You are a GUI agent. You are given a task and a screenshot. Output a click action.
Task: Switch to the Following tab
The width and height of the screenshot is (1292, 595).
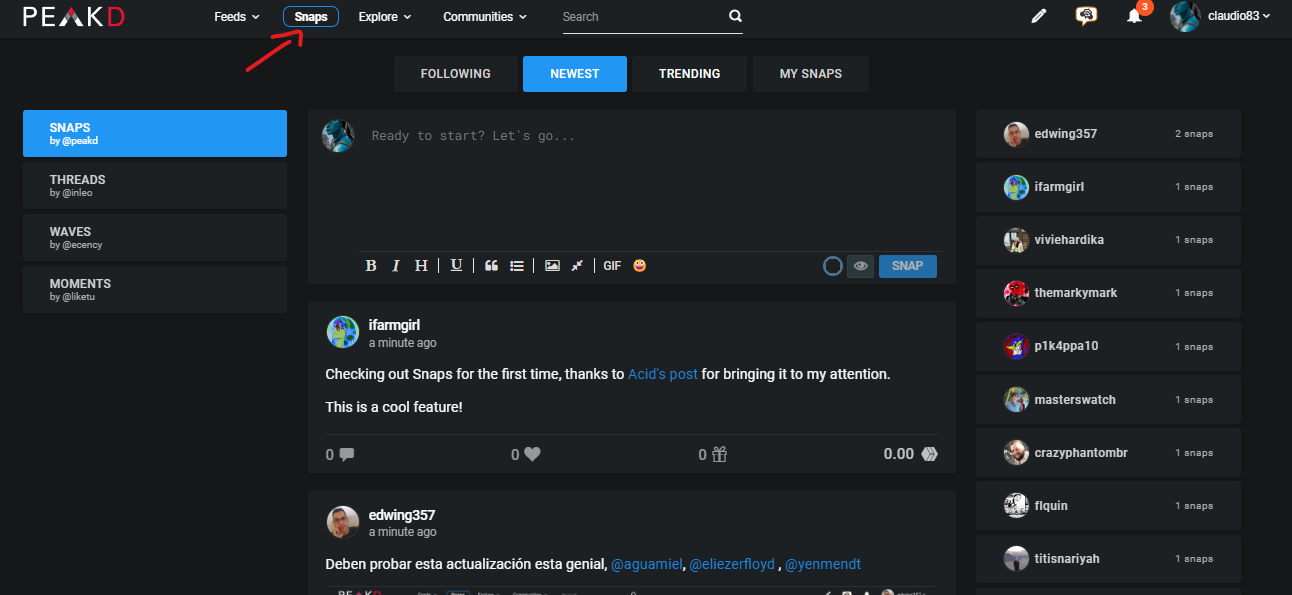[456, 74]
